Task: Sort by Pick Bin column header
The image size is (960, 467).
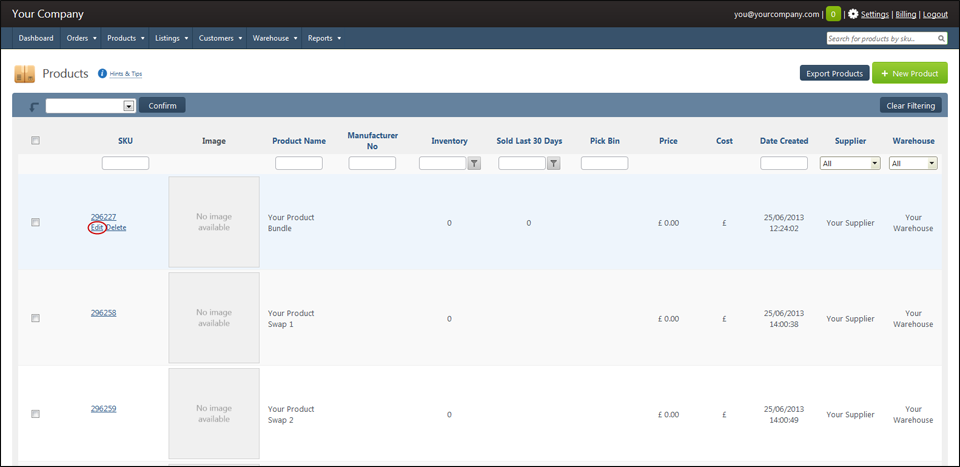Action: click(x=605, y=141)
